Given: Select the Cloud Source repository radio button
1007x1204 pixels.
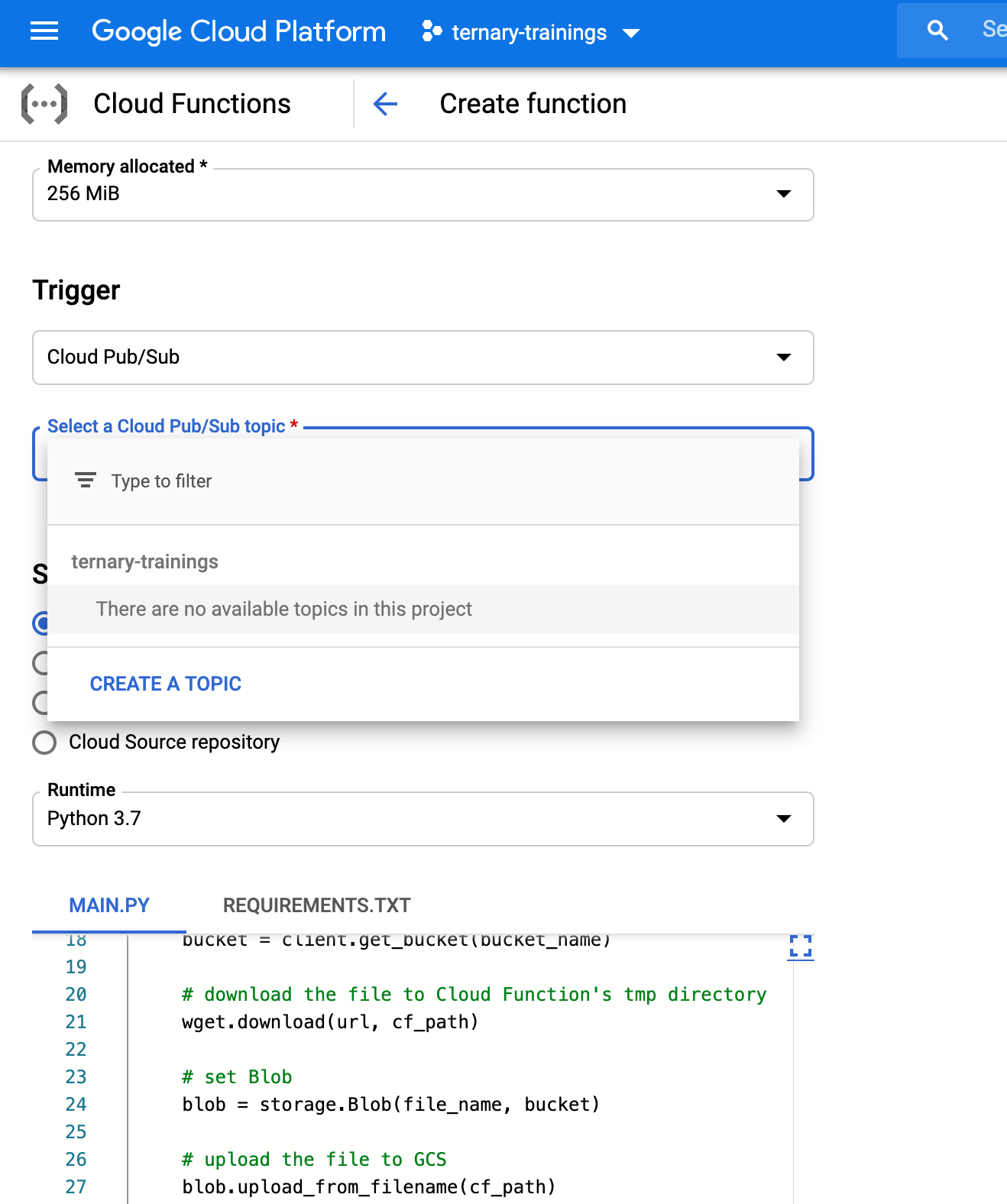Looking at the screenshot, I should pyautogui.click(x=44, y=743).
